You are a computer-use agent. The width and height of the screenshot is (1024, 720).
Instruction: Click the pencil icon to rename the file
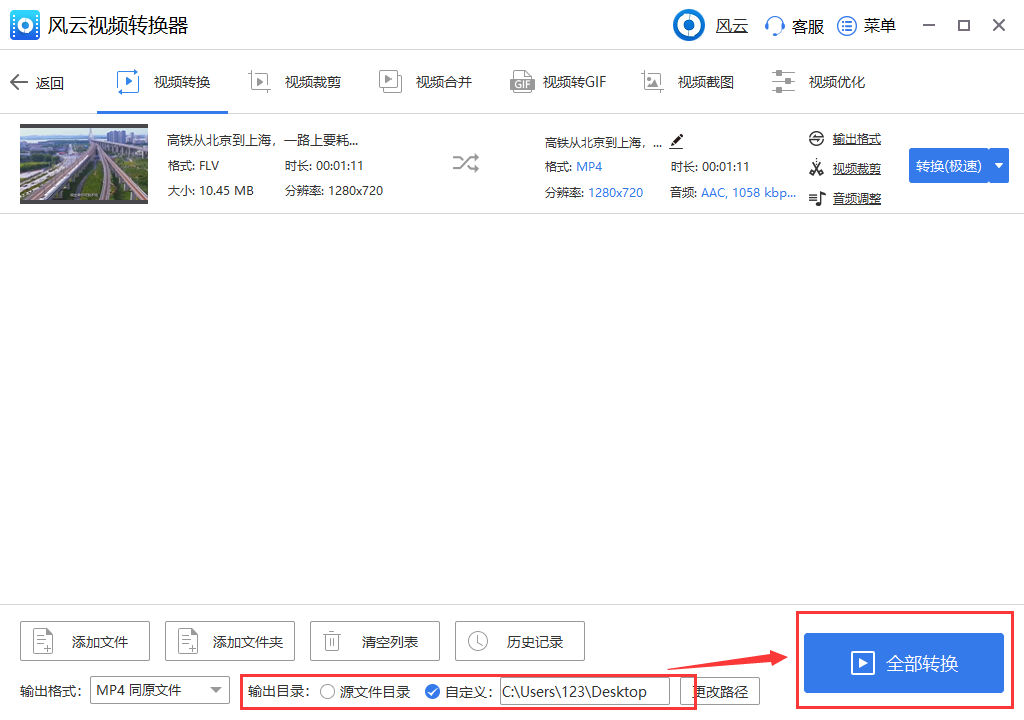point(676,141)
